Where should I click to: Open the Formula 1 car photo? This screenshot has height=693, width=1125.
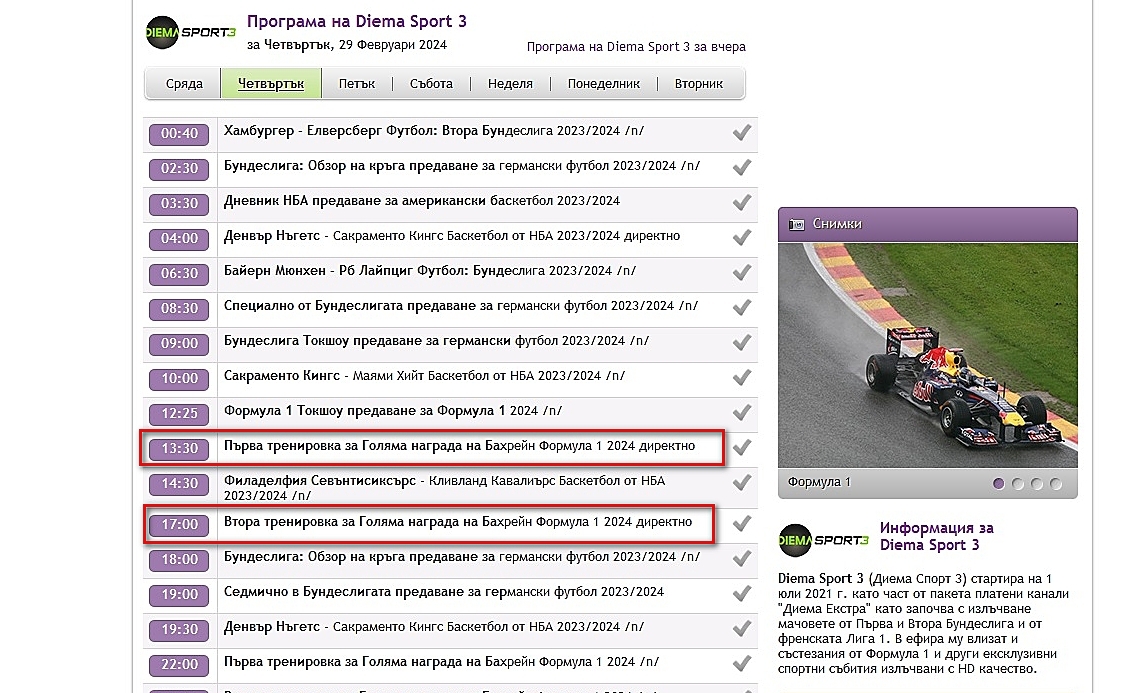coord(928,356)
